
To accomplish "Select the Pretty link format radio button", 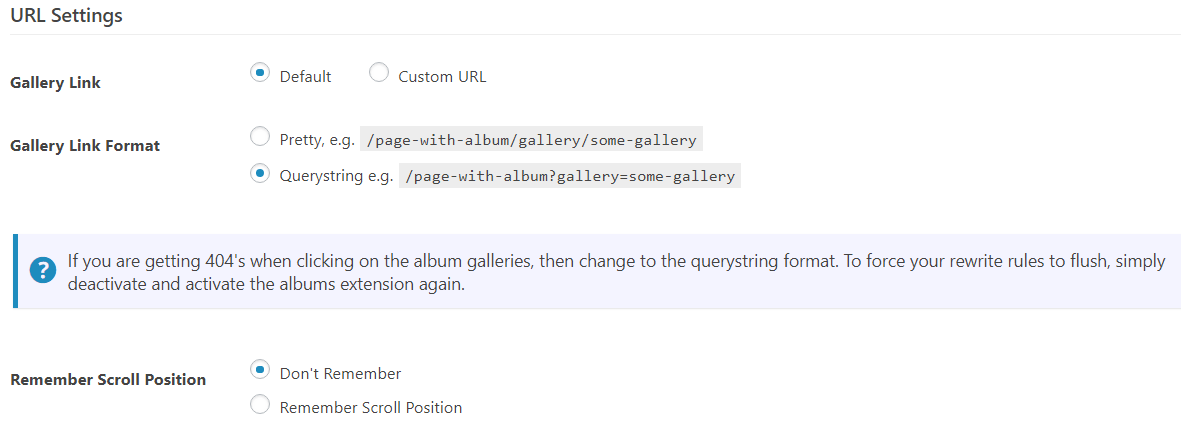I will (260, 136).
